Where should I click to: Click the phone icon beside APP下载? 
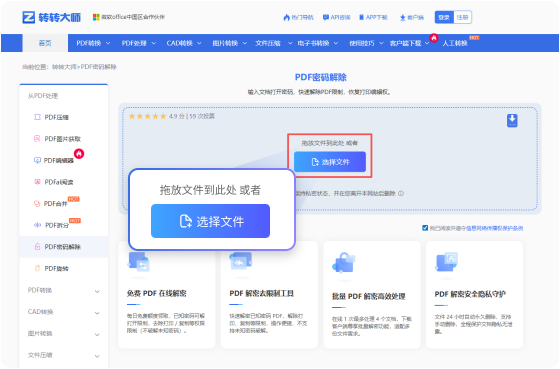point(361,17)
